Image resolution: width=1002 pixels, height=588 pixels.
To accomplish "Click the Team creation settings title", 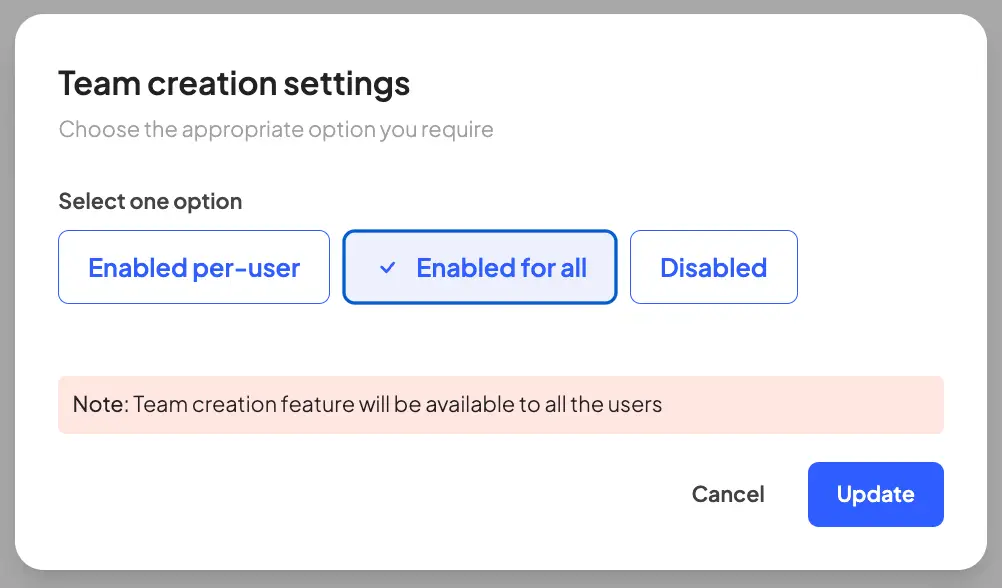I will coord(234,84).
